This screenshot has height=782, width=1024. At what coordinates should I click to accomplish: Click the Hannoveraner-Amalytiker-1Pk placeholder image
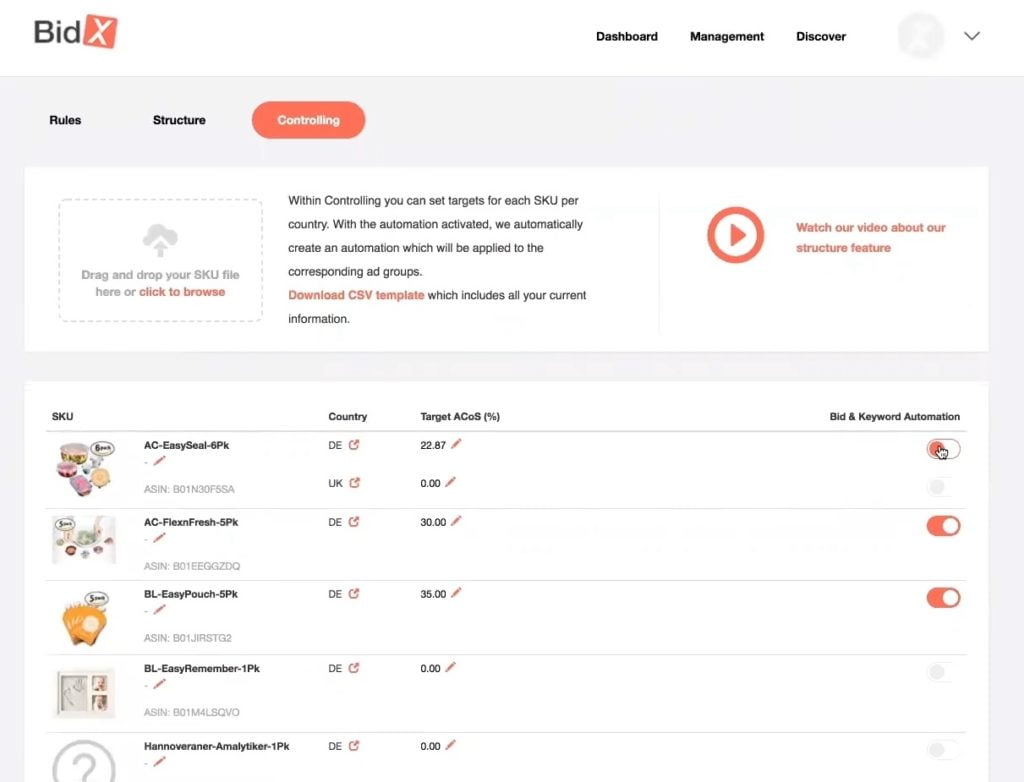tap(84, 761)
